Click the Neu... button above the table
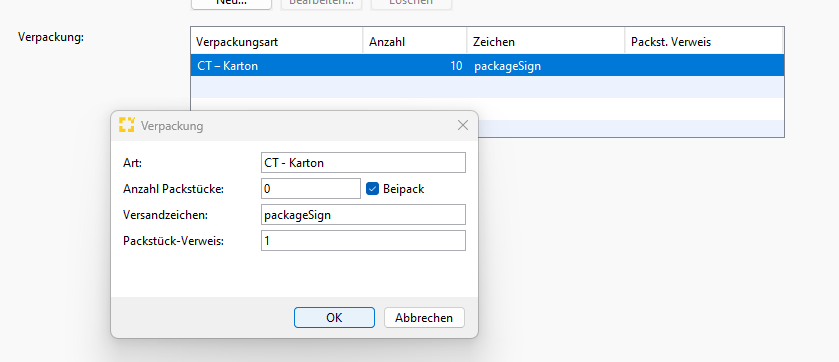Screen dimensions: 839x362 231,3
